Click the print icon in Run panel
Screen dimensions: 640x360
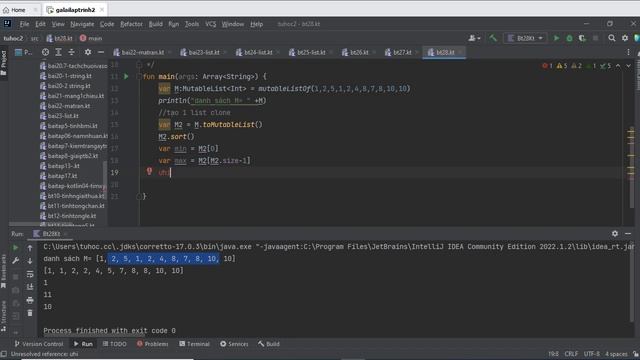[x=30, y=300]
